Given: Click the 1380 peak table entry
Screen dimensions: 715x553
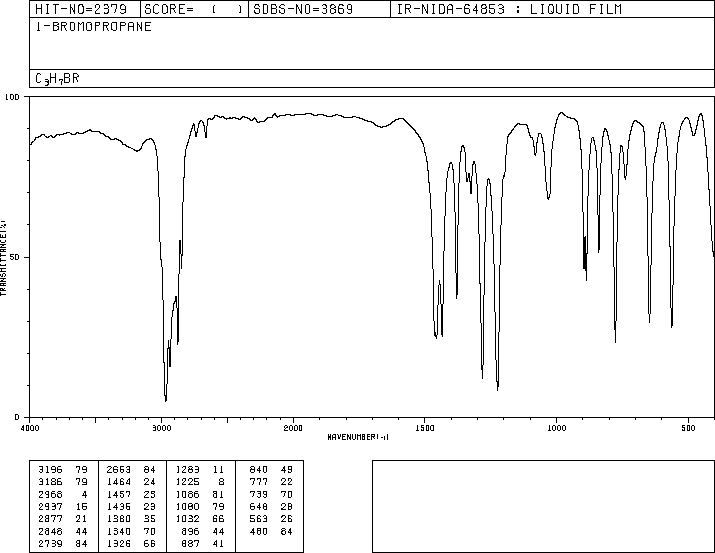Looking at the screenshot, I should [x=131, y=519].
